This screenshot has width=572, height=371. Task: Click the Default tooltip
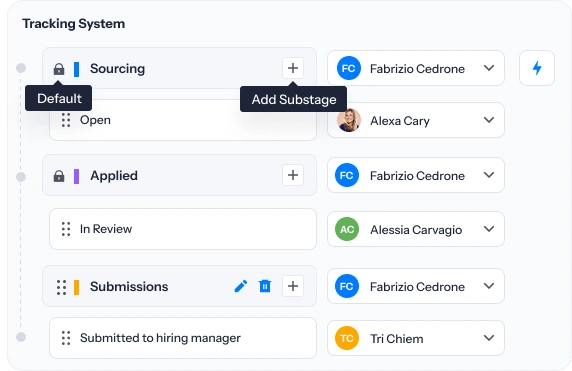(59, 98)
